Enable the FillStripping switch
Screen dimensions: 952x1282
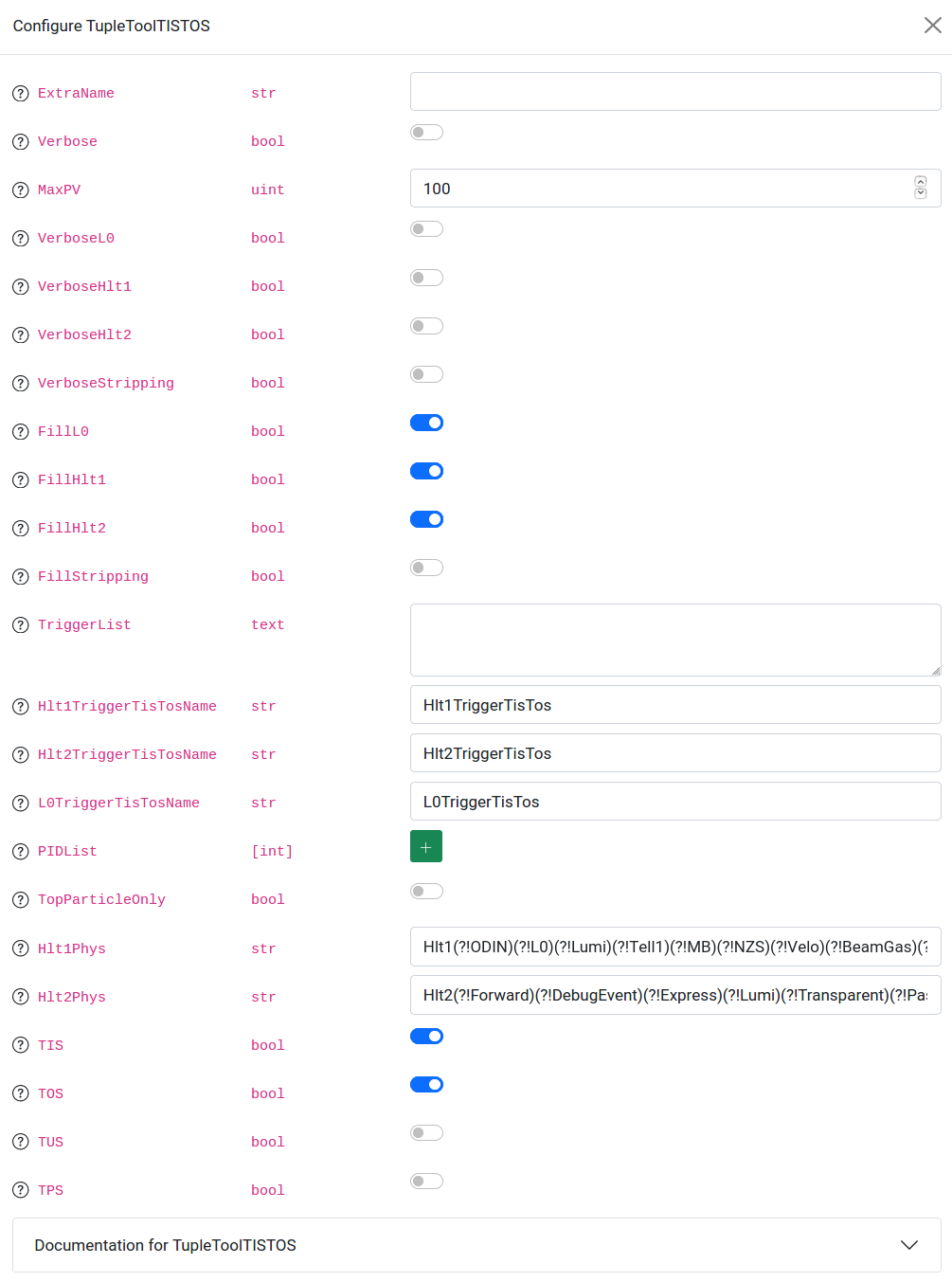pos(426,568)
